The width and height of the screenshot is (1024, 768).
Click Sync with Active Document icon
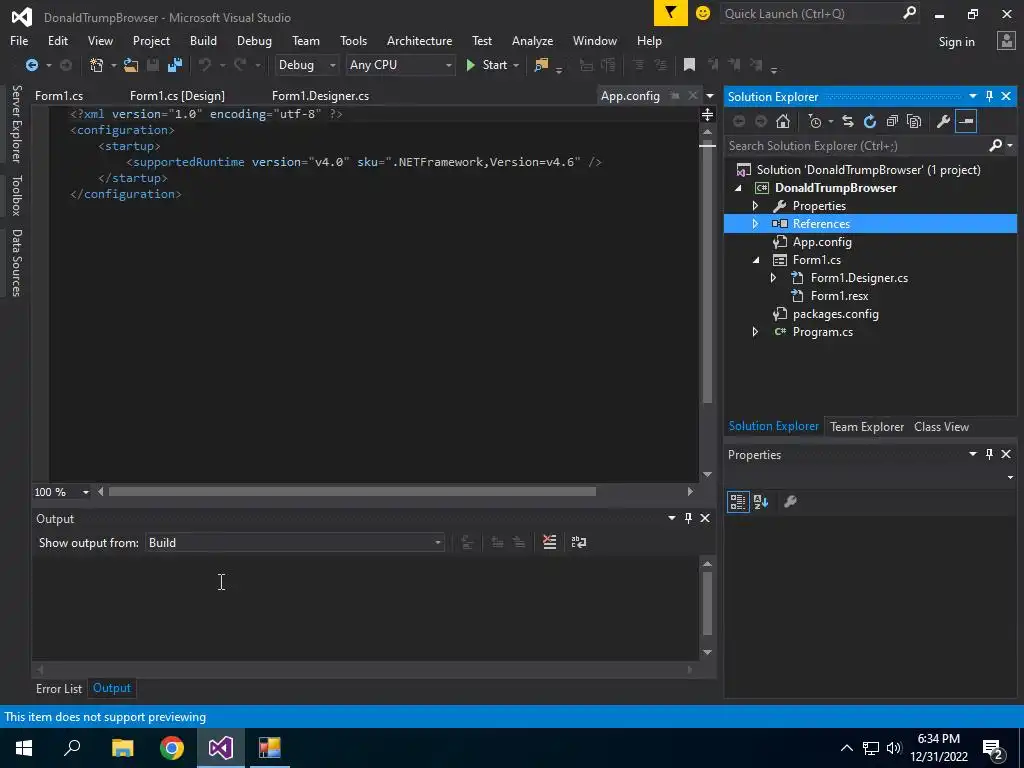[x=848, y=121]
